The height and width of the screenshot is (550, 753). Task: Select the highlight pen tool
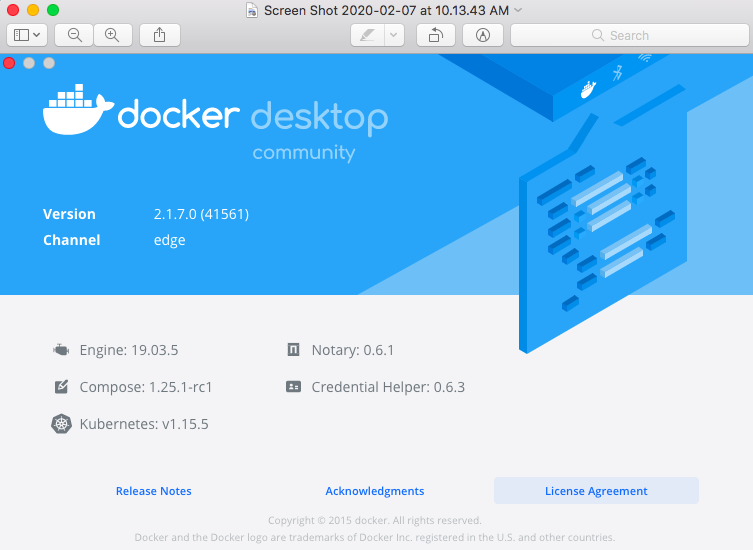[x=367, y=35]
